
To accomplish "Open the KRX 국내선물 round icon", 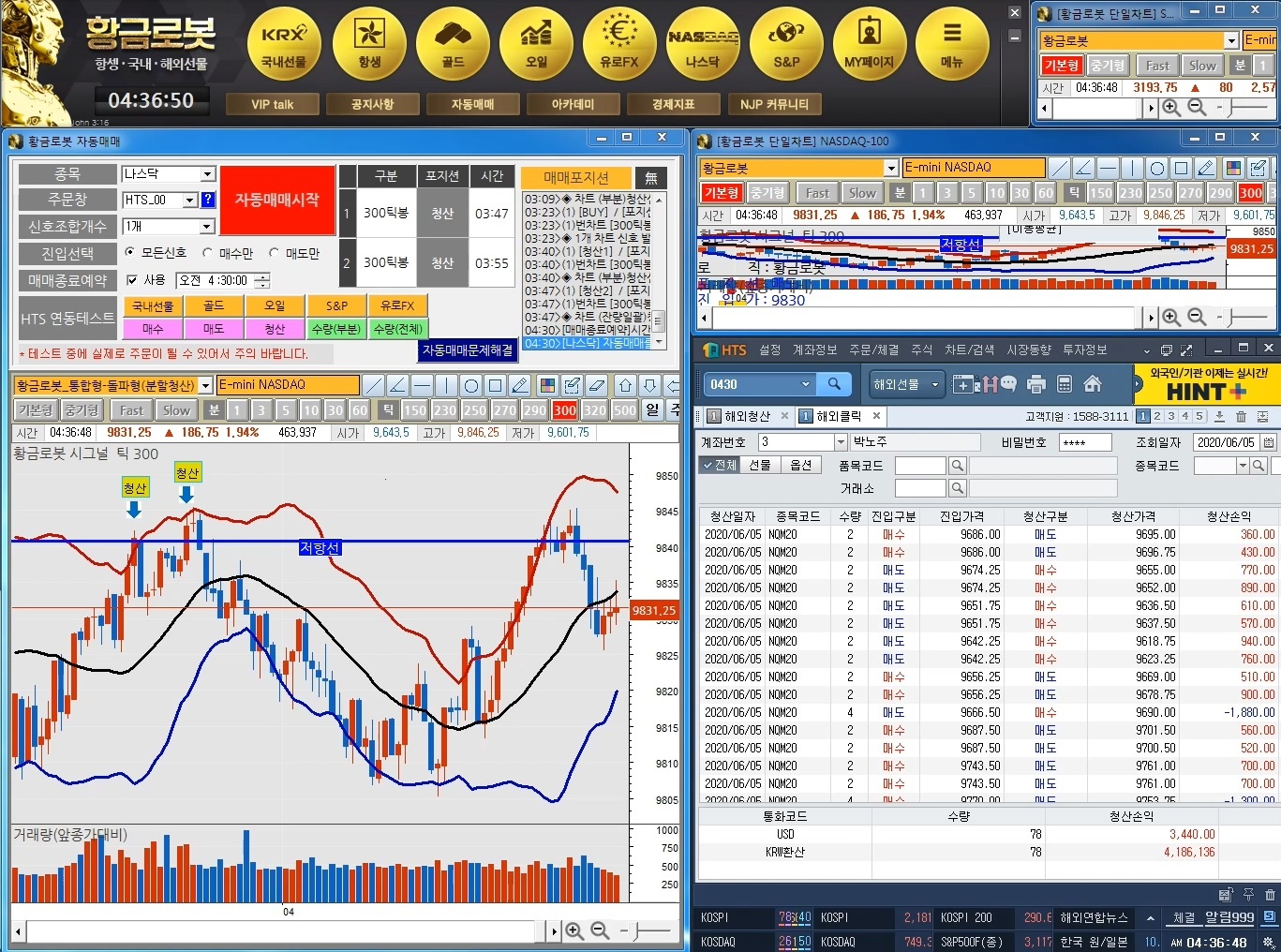I will (284, 43).
